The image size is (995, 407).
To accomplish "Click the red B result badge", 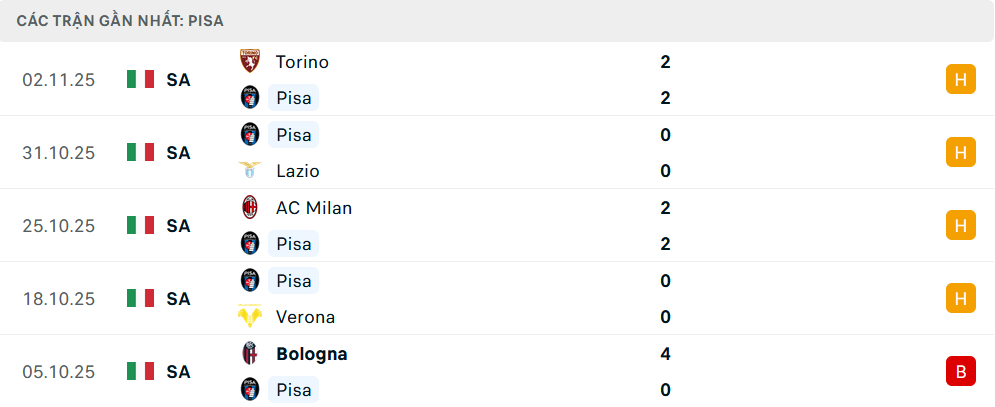I will pyautogui.click(x=960, y=371).
